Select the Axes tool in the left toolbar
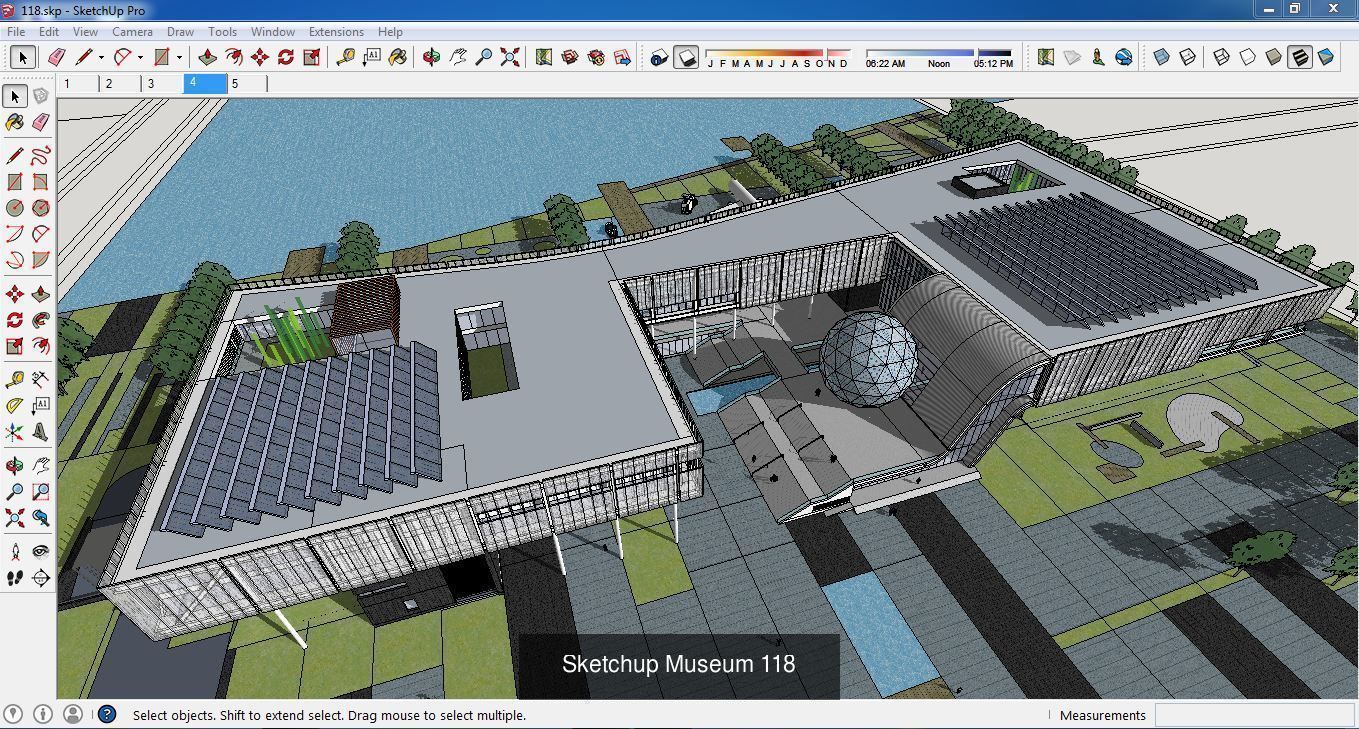Viewport: 1359px width, 729px height. [x=15, y=432]
